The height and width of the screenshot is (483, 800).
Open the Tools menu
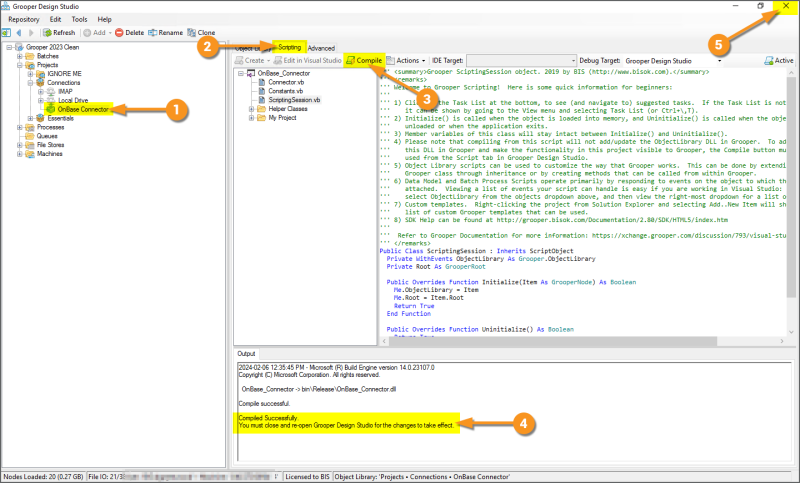coord(79,18)
